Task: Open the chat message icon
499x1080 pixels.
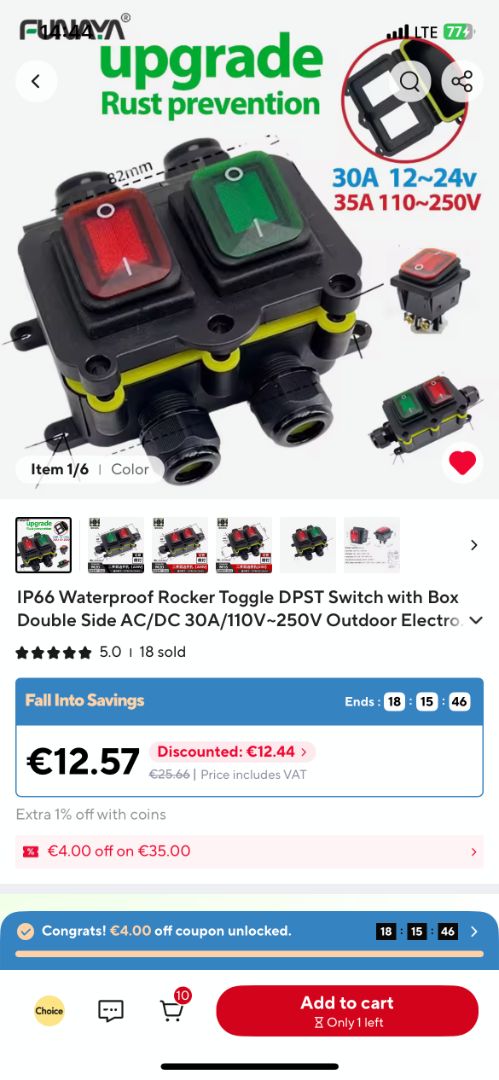Action: click(x=110, y=1010)
